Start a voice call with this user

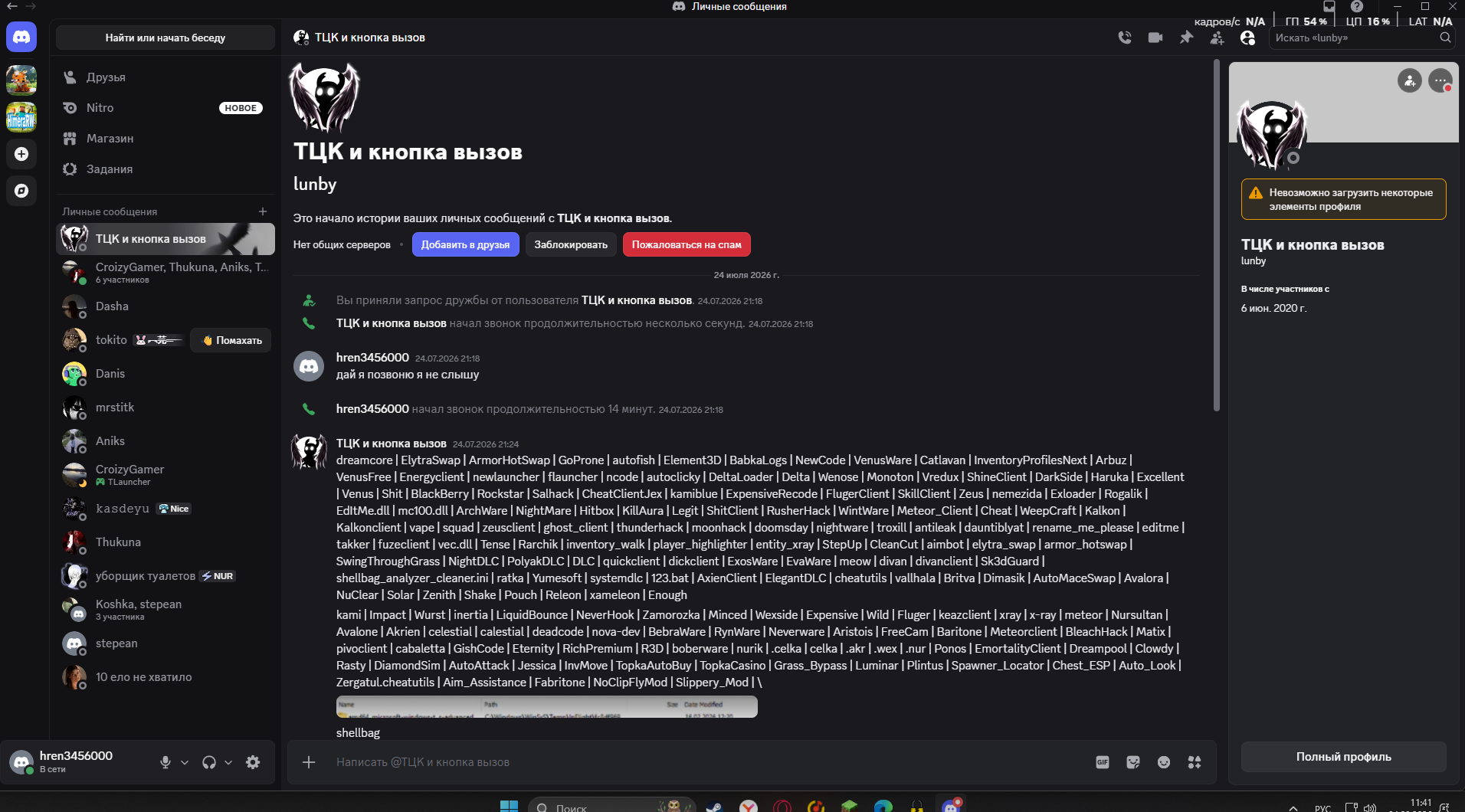click(1125, 38)
